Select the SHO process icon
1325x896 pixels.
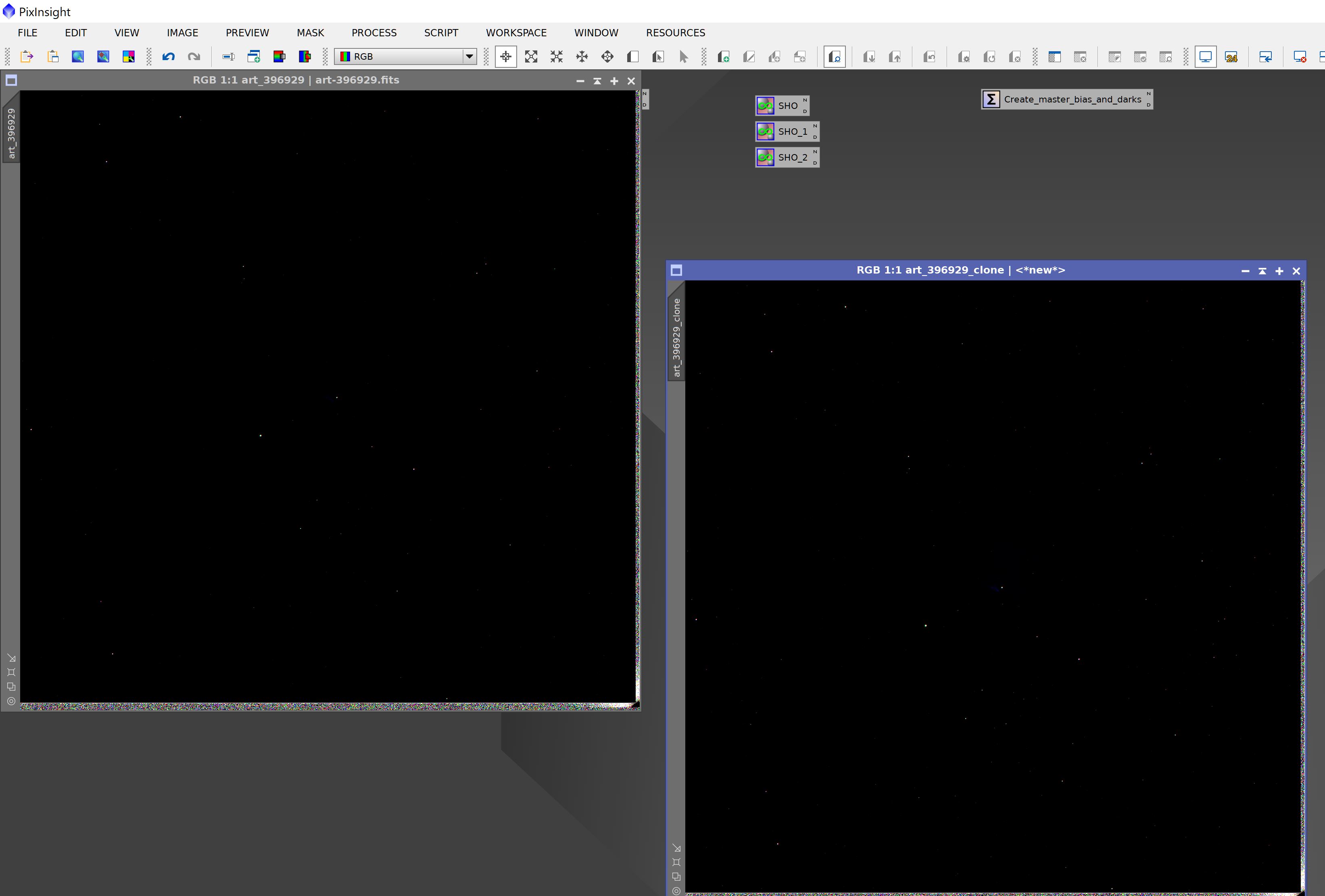tap(782, 106)
